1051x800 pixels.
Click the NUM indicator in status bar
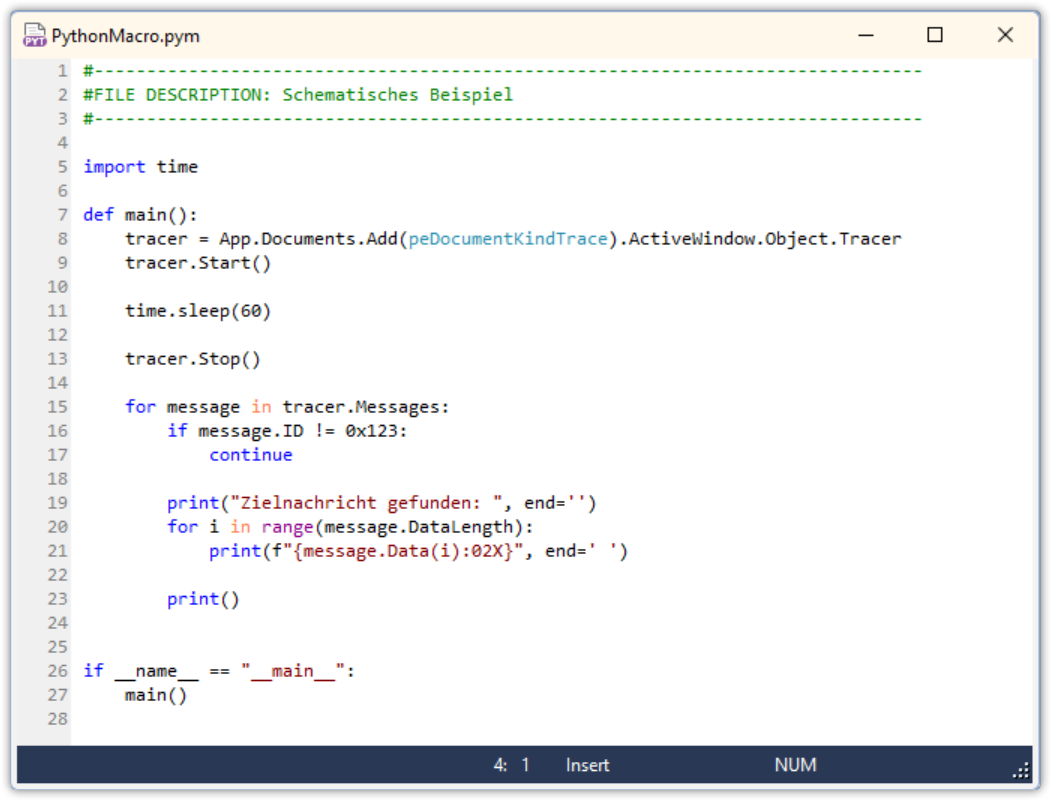coord(795,765)
